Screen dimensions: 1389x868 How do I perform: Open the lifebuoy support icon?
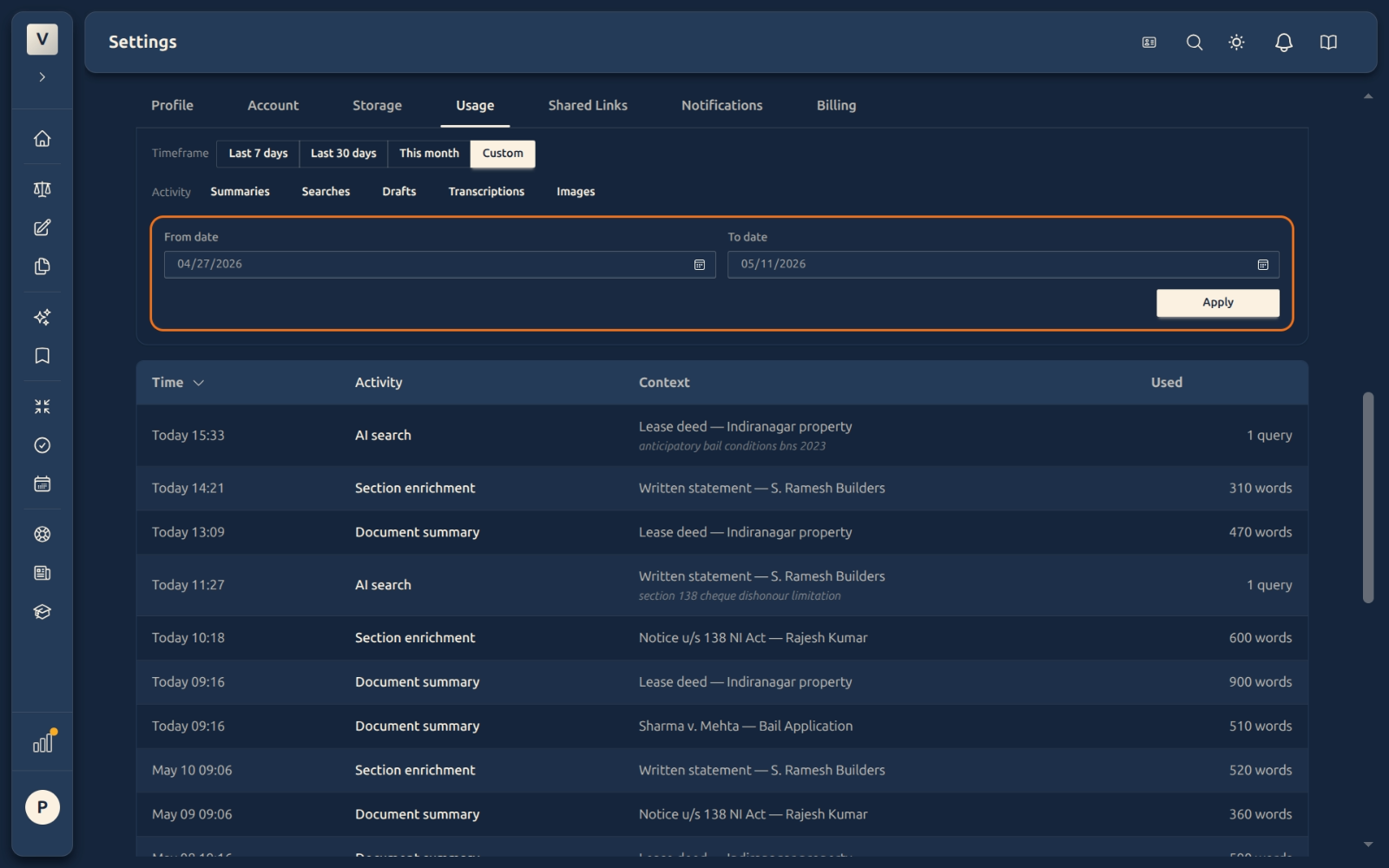pyautogui.click(x=42, y=535)
